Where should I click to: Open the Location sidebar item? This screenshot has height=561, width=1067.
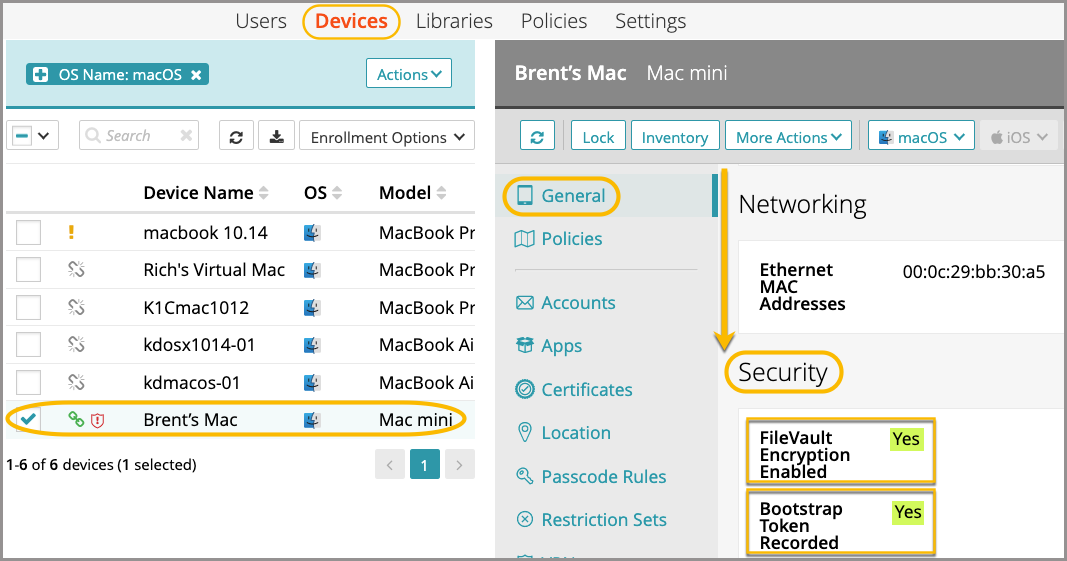[575, 433]
